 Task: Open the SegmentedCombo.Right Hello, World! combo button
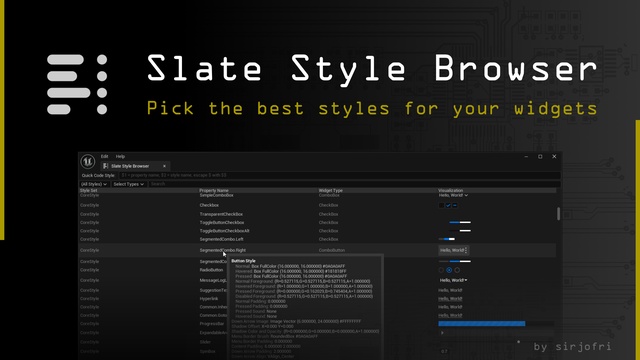pos(453,250)
